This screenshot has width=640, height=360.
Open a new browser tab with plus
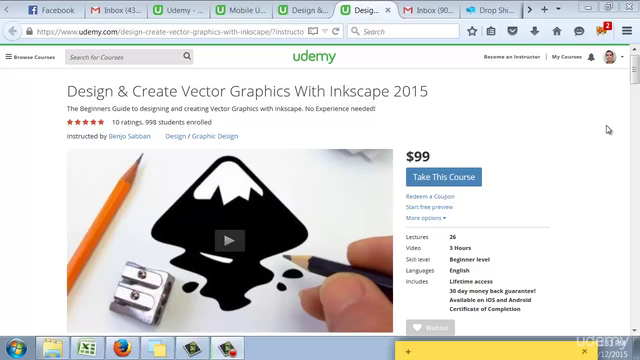(544, 9)
